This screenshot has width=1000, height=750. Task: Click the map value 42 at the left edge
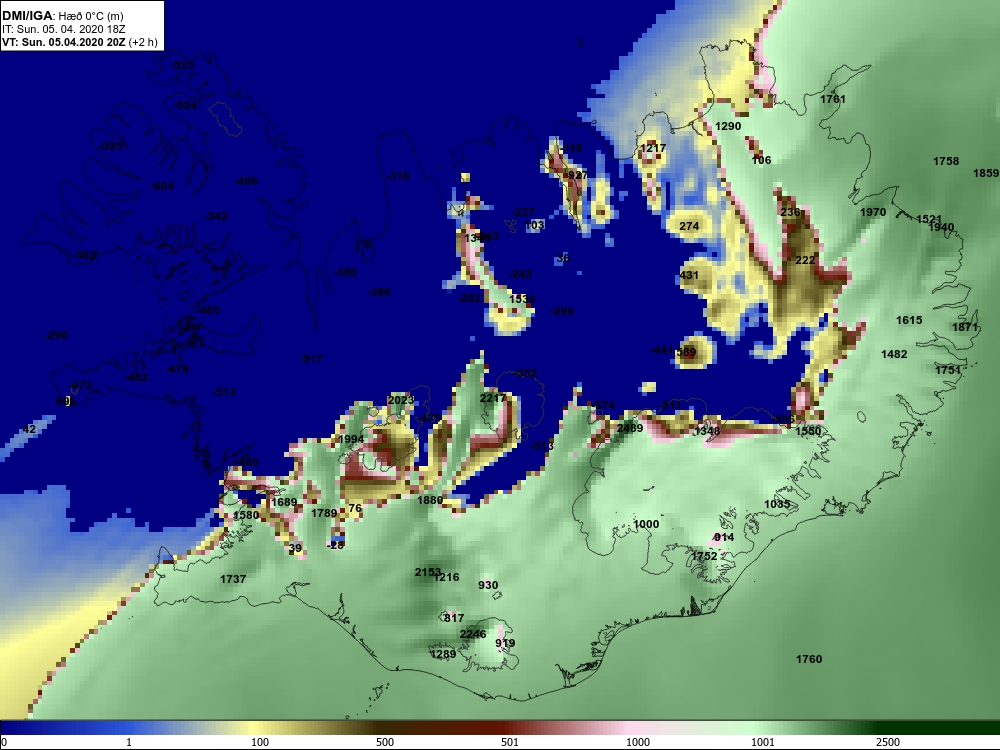pyautogui.click(x=29, y=430)
